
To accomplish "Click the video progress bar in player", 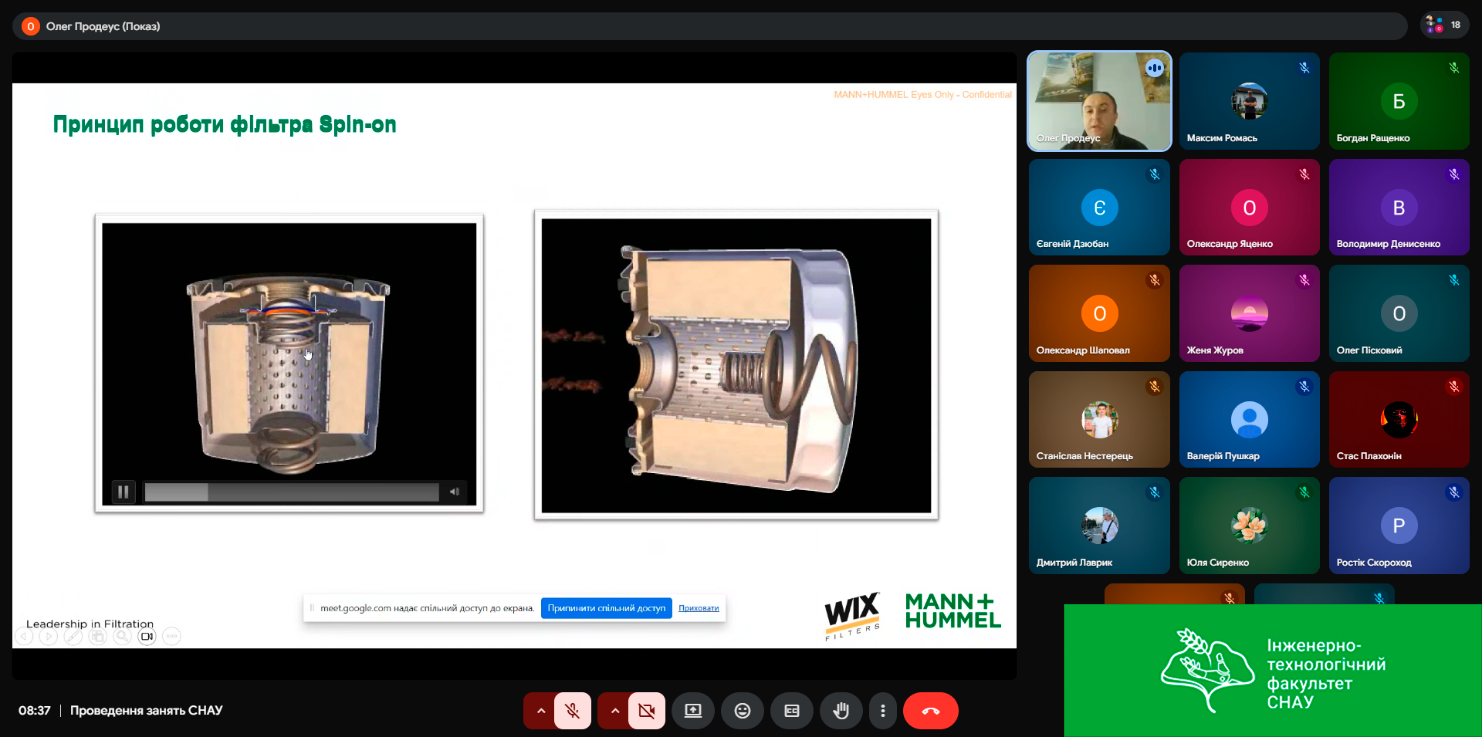I will 291,492.
